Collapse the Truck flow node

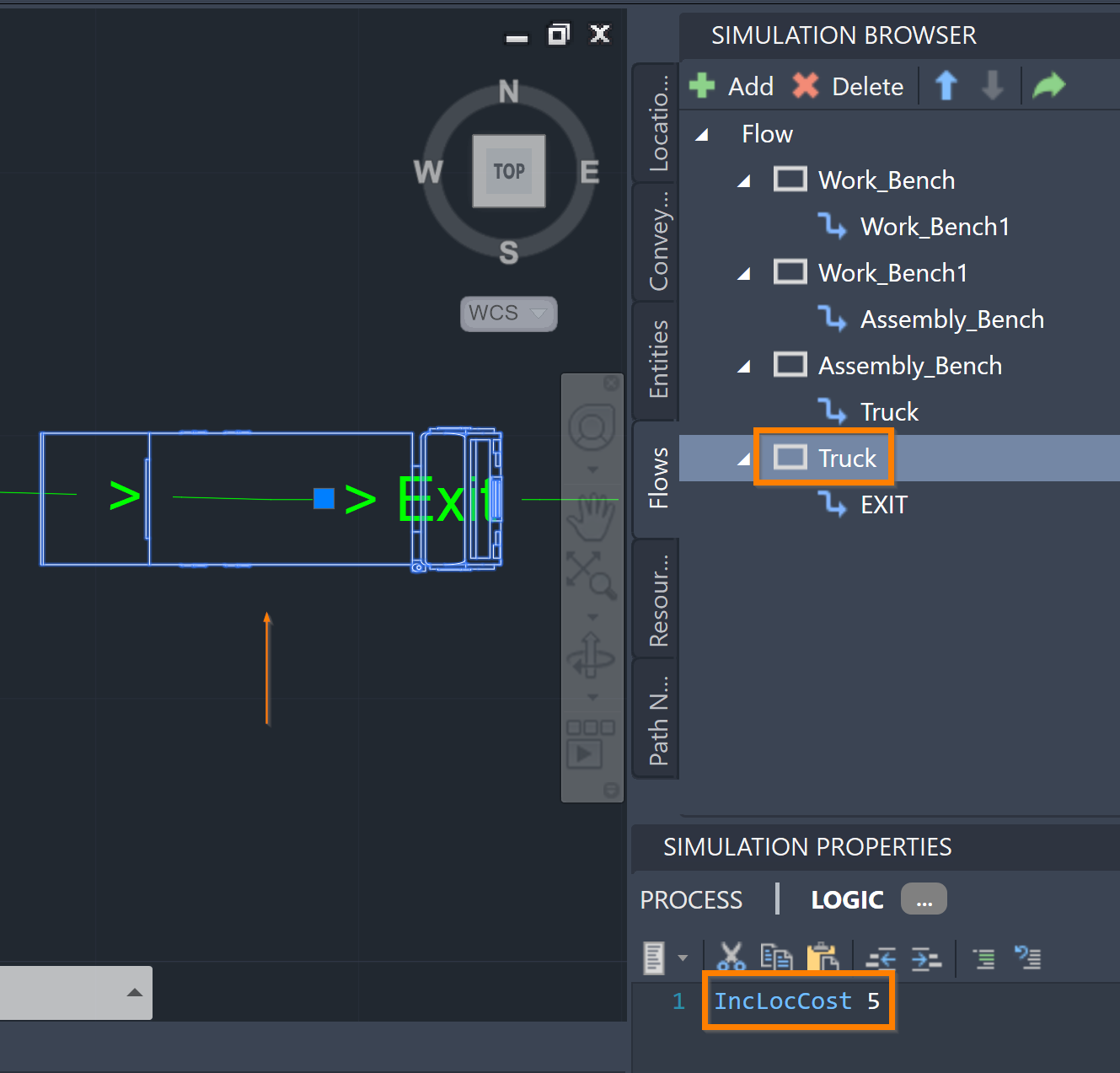(743, 459)
